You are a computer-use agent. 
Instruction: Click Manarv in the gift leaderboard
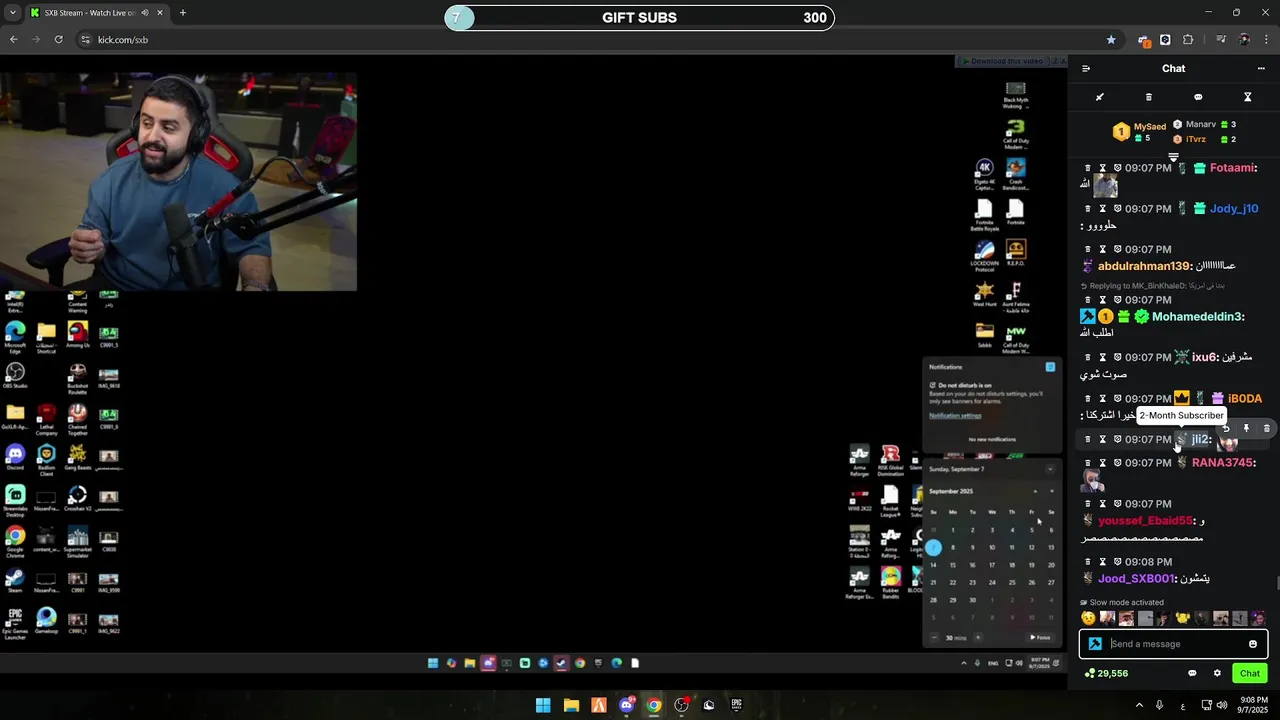[1201, 124]
